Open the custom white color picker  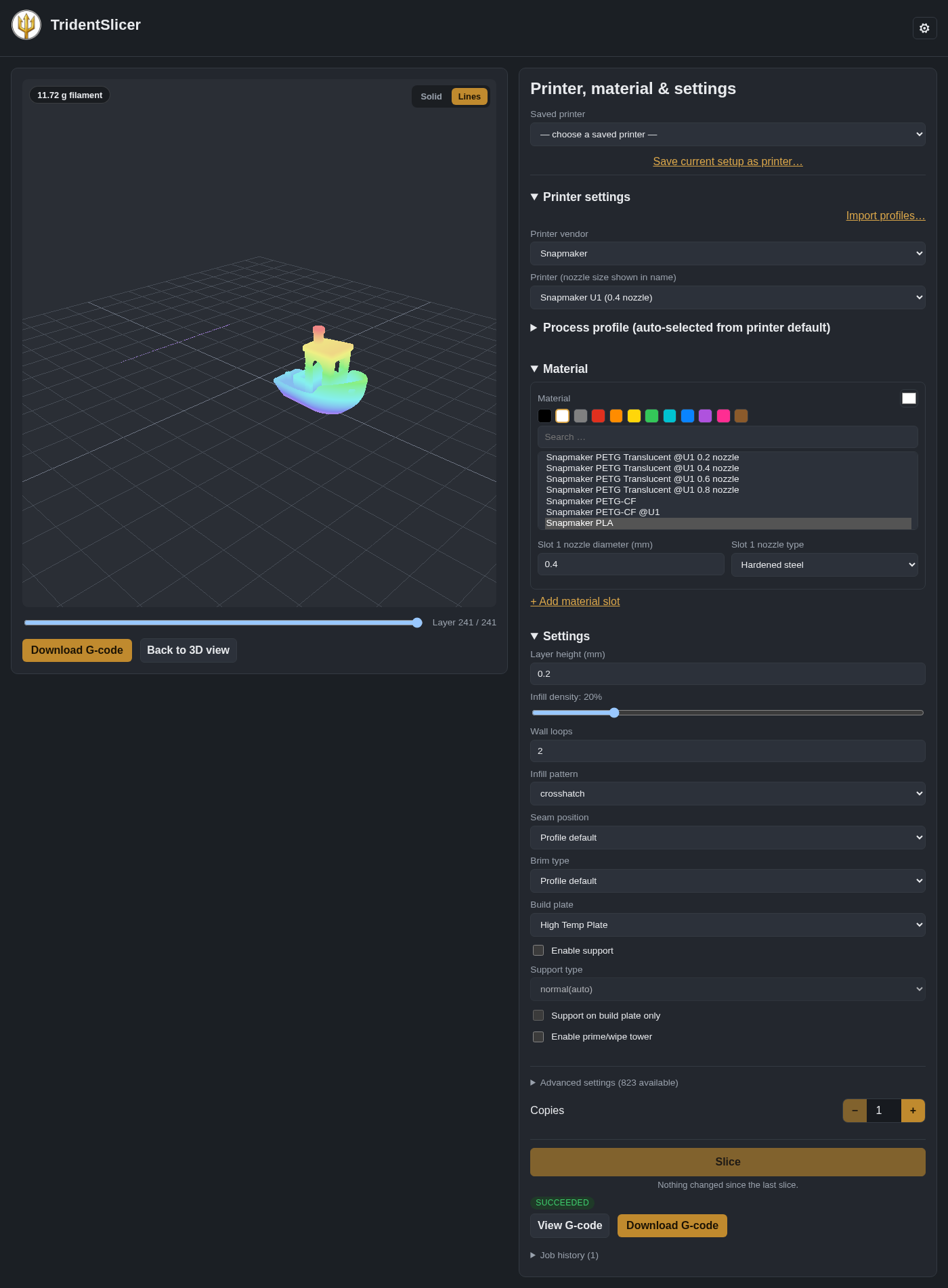click(x=909, y=399)
